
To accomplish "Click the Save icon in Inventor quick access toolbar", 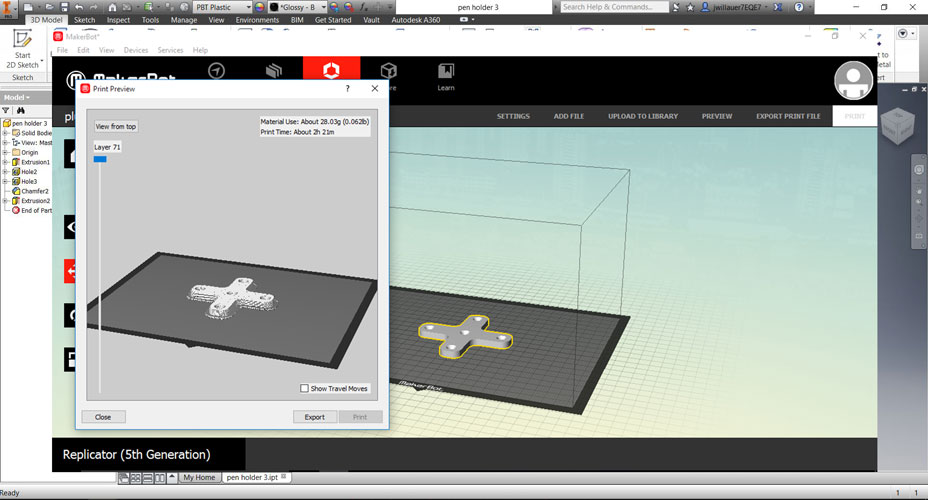I will point(64,7).
